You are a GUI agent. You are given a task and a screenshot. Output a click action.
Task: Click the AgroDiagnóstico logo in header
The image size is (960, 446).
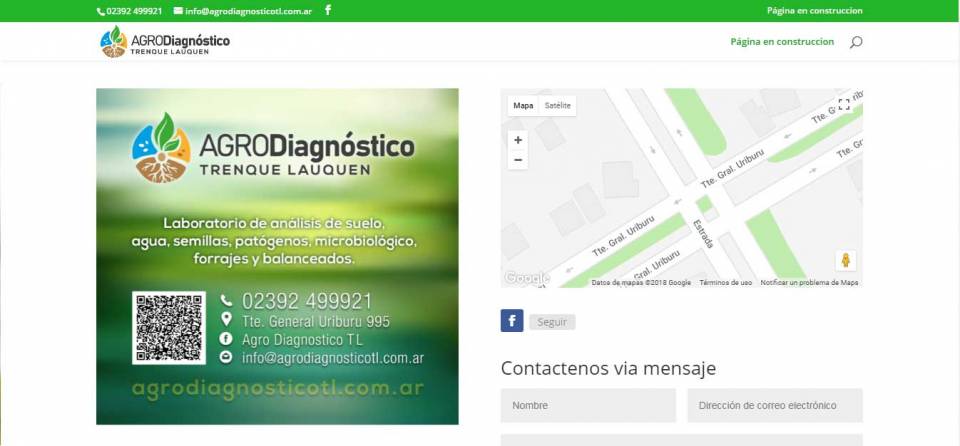165,42
